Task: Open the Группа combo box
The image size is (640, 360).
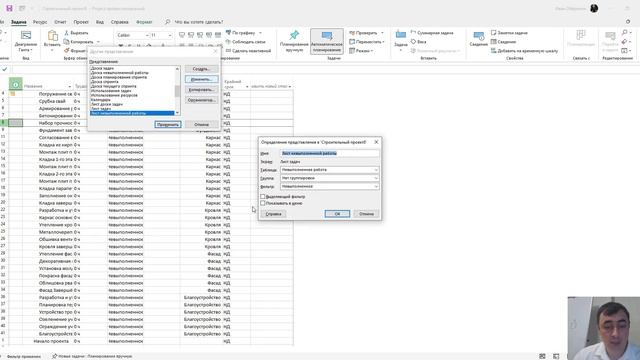Action: (329, 178)
